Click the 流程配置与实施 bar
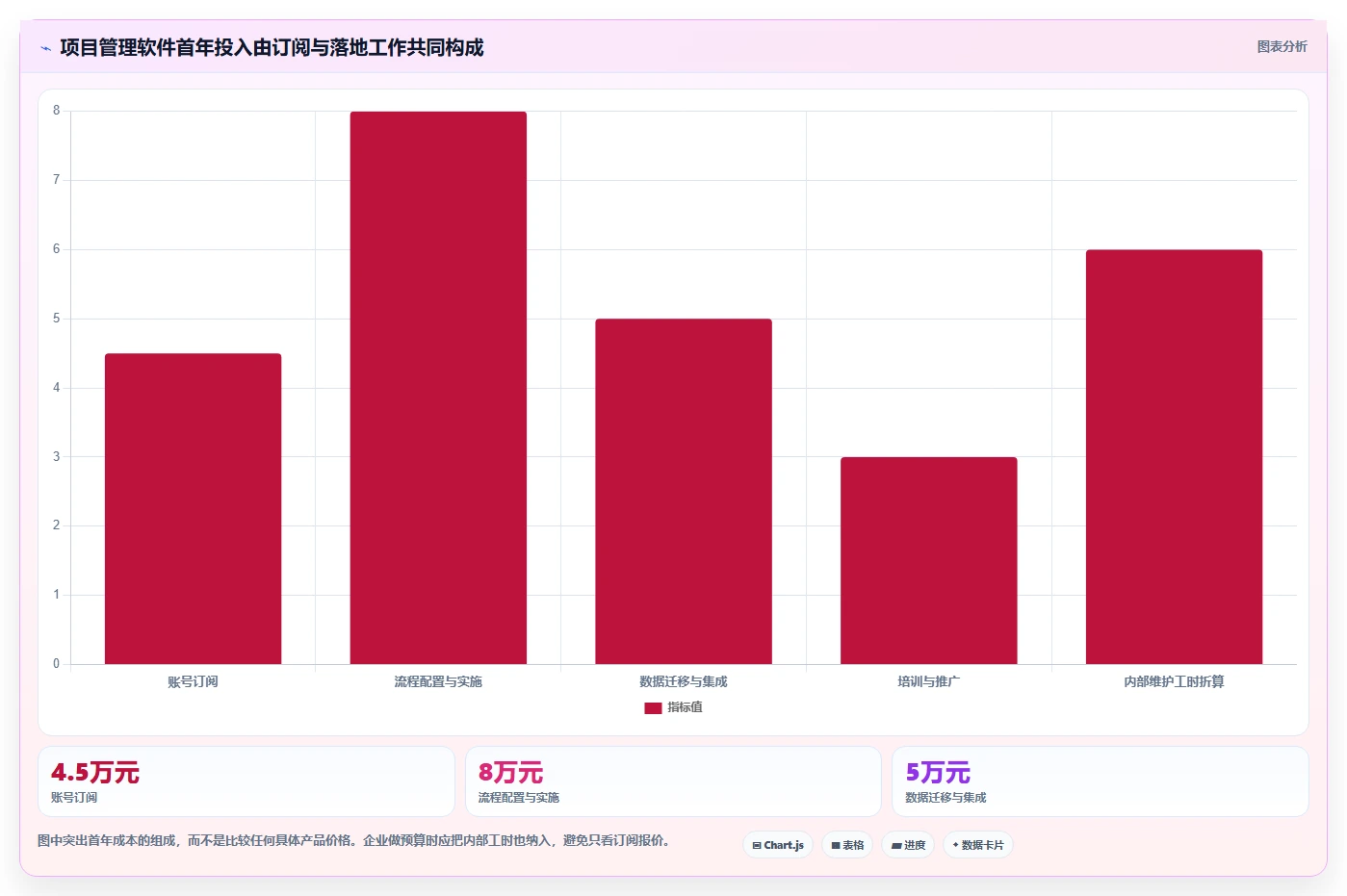The image size is (1347, 896). pos(438,388)
